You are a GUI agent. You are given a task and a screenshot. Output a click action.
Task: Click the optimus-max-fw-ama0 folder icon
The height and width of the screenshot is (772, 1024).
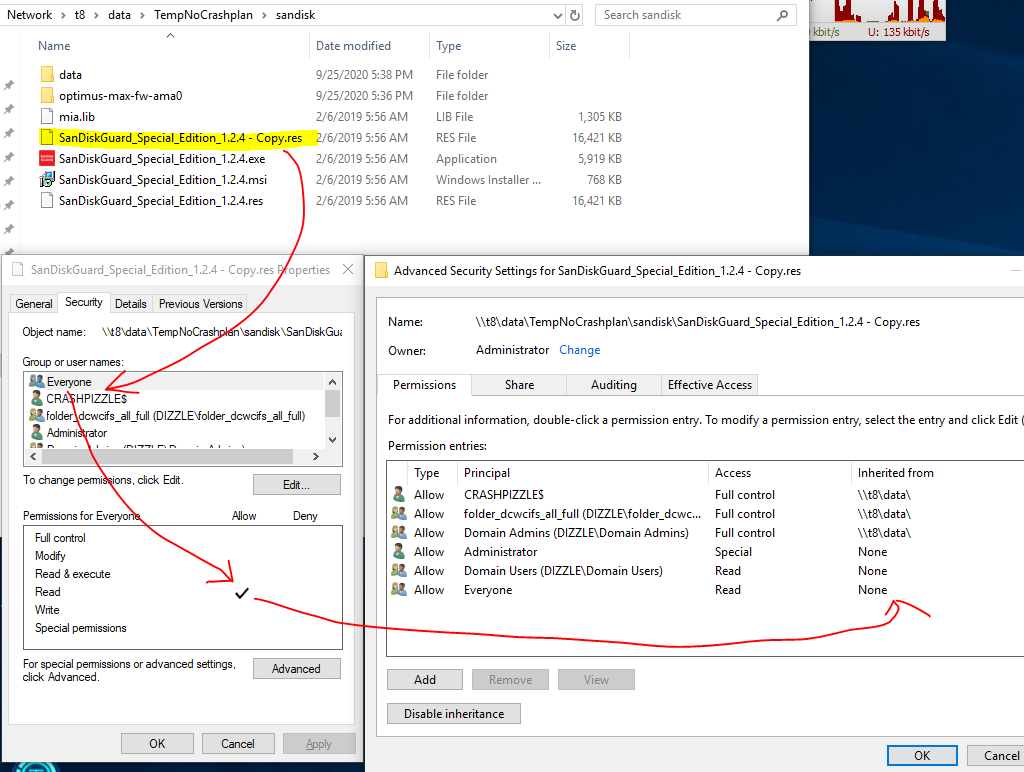[47, 95]
